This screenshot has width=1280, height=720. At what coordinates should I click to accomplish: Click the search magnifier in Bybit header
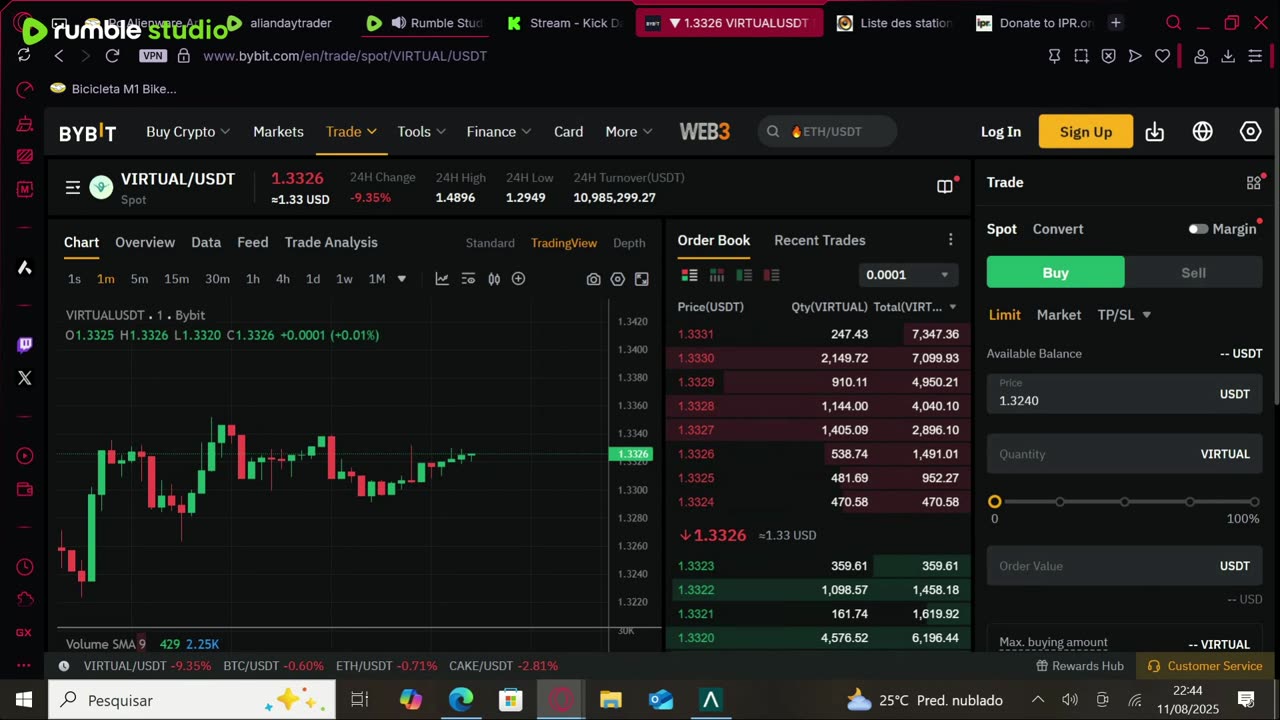coord(773,132)
